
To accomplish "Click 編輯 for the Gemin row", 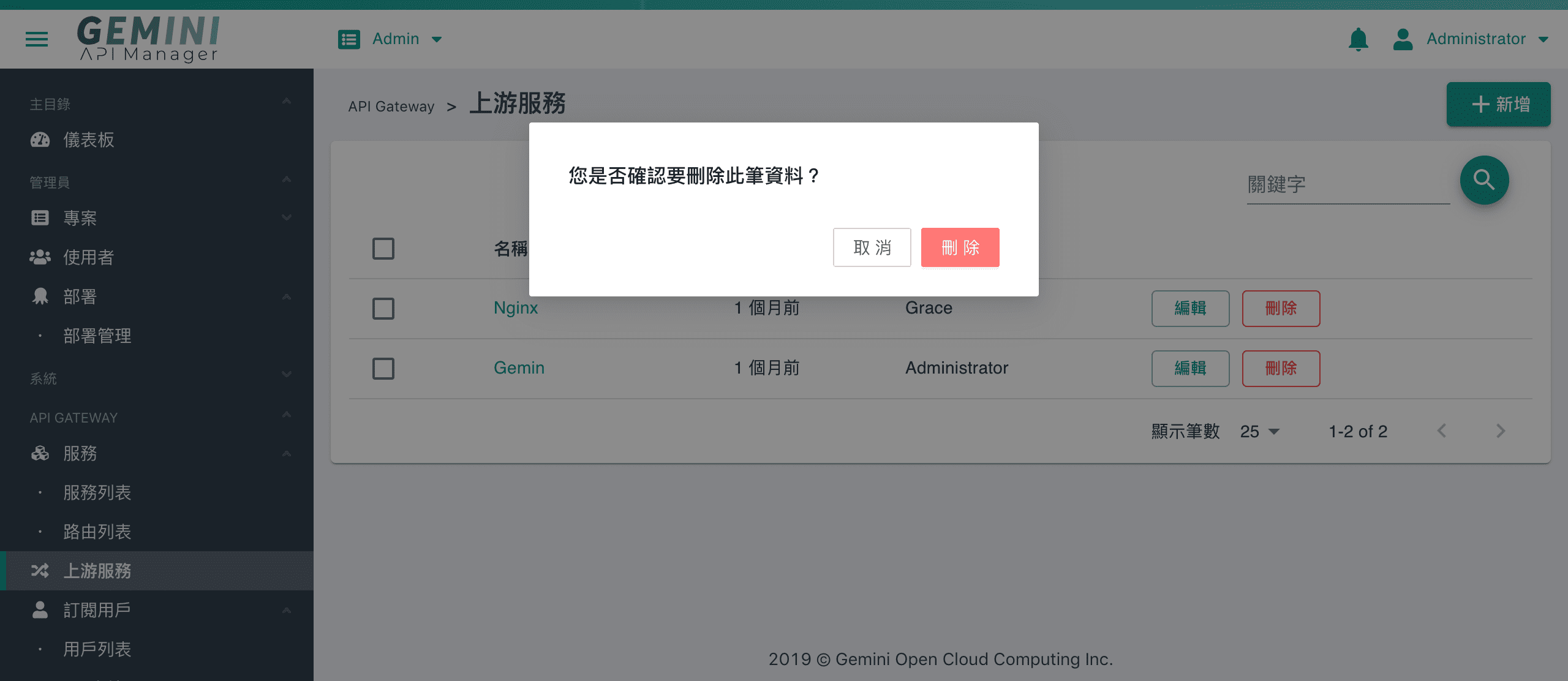I will click(x=1190, y=368).
